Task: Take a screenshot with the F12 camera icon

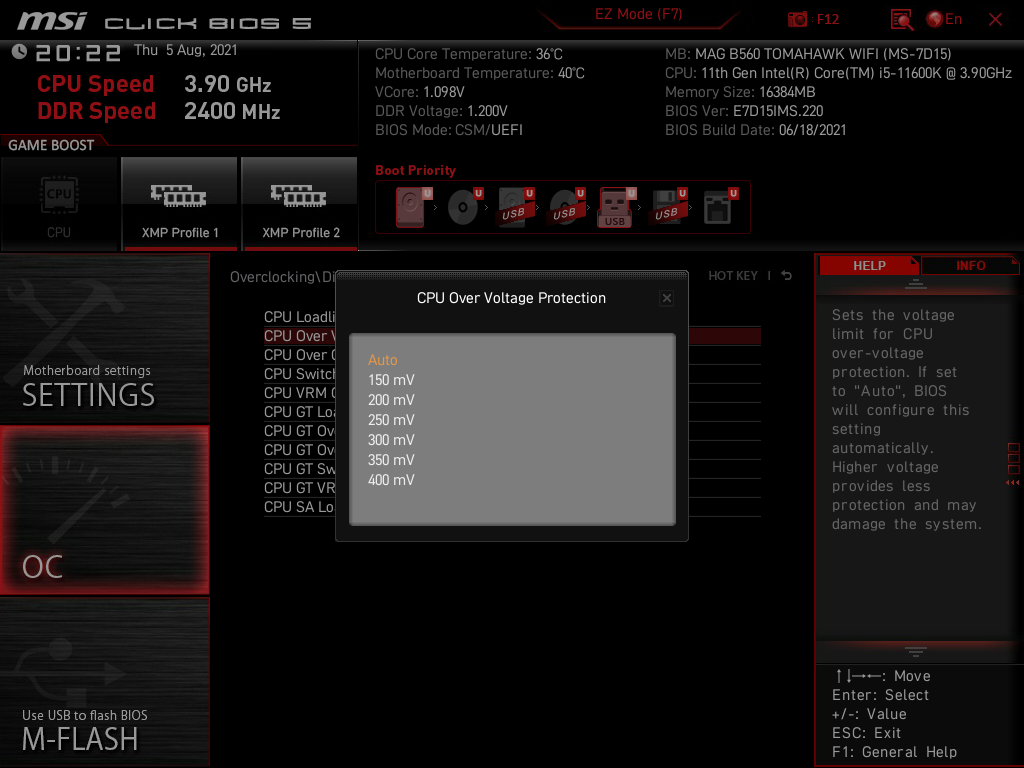Action: click(797, 19)
